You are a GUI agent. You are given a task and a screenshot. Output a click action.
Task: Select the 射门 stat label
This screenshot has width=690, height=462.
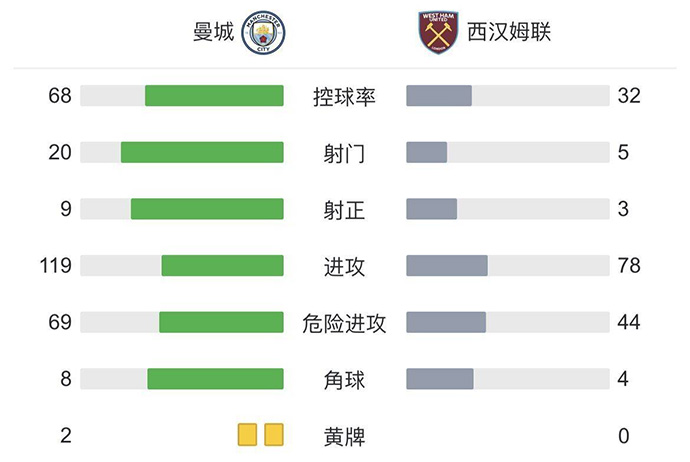click(344, 153)
